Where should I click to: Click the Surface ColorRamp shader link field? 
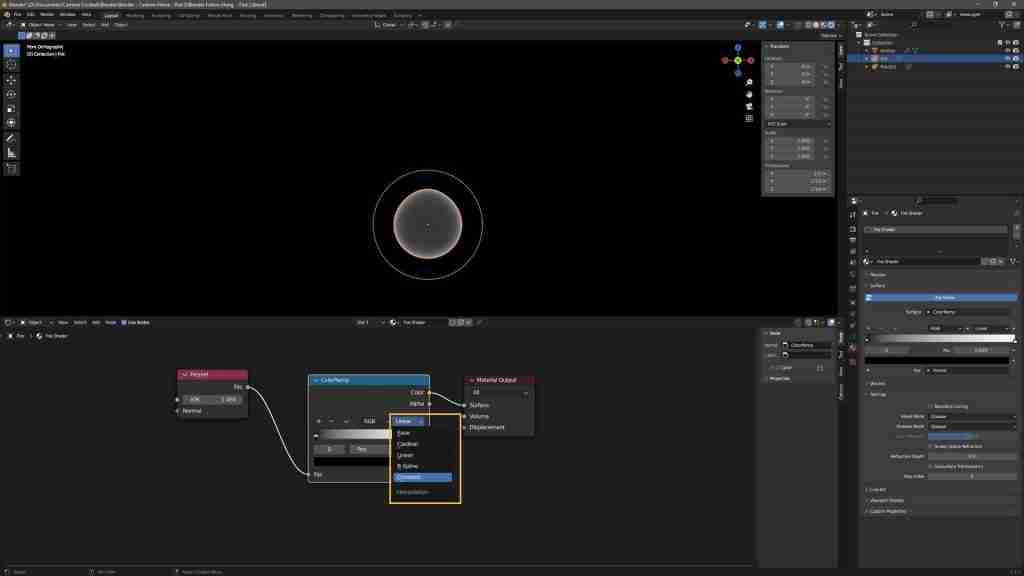point(970,312)
